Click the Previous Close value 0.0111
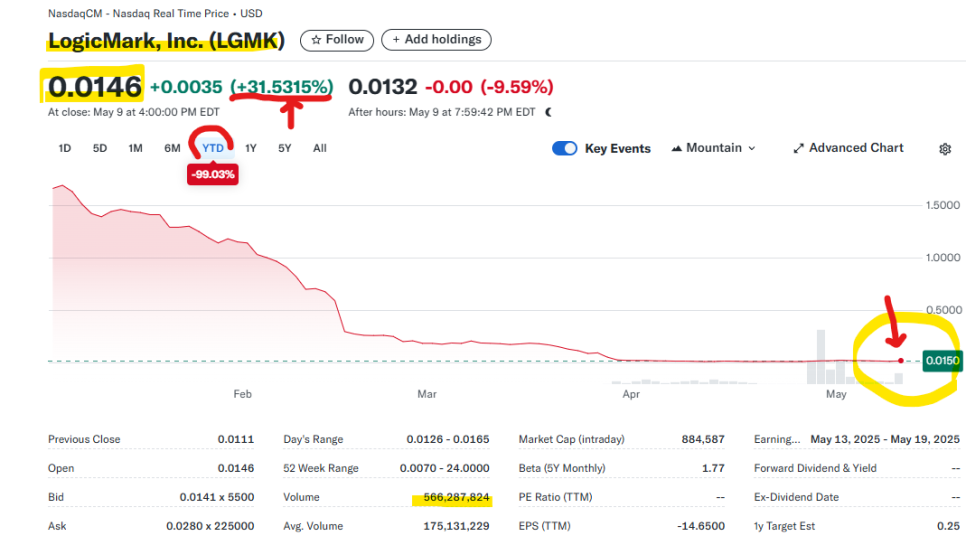 click(235, 439)
